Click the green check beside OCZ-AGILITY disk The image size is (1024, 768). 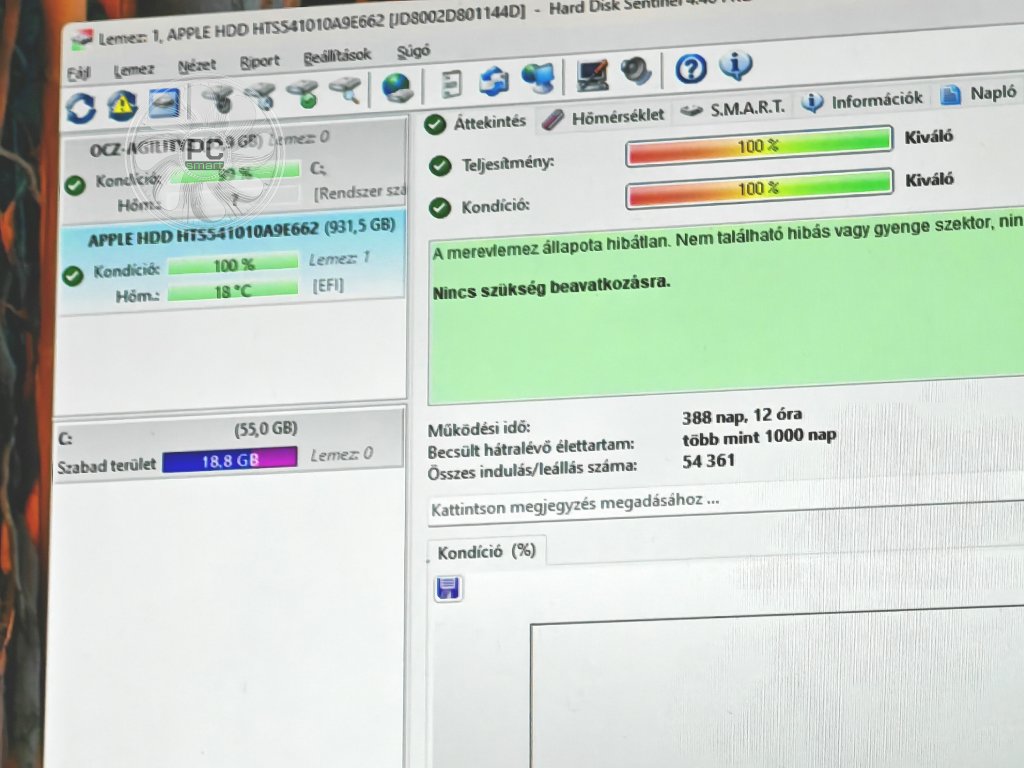coord(75,185)
